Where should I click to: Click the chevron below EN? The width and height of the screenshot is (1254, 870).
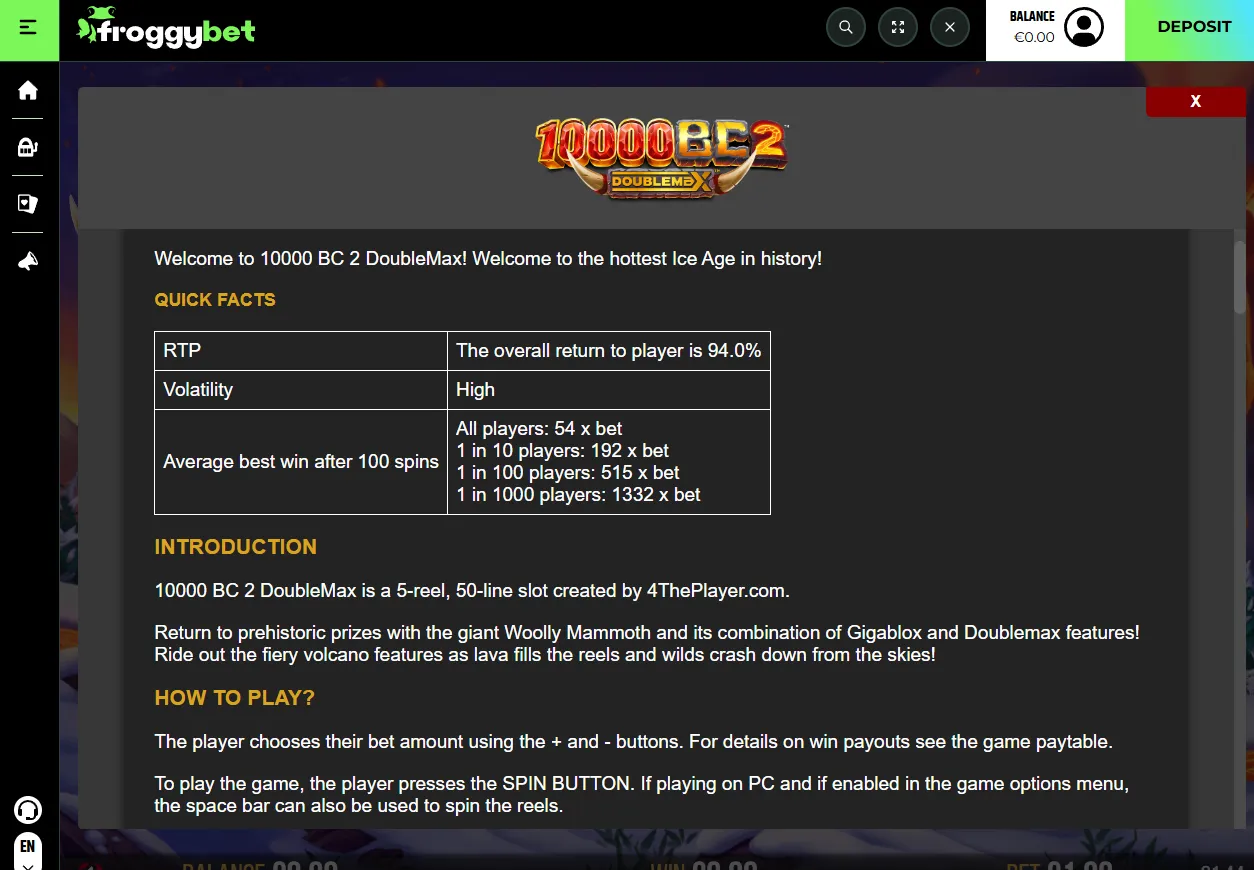click(28, 865)
